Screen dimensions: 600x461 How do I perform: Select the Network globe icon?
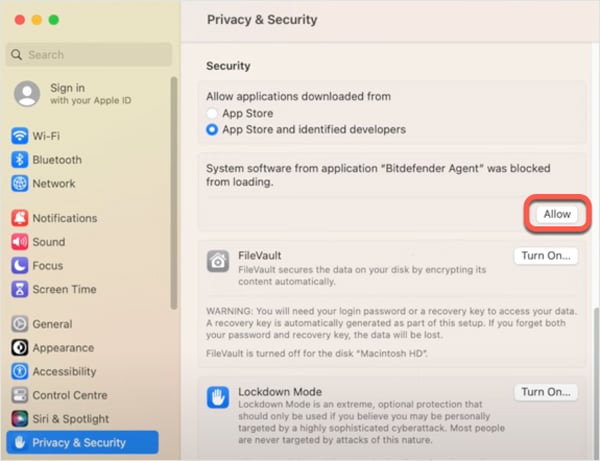click(x=19, y=184)
